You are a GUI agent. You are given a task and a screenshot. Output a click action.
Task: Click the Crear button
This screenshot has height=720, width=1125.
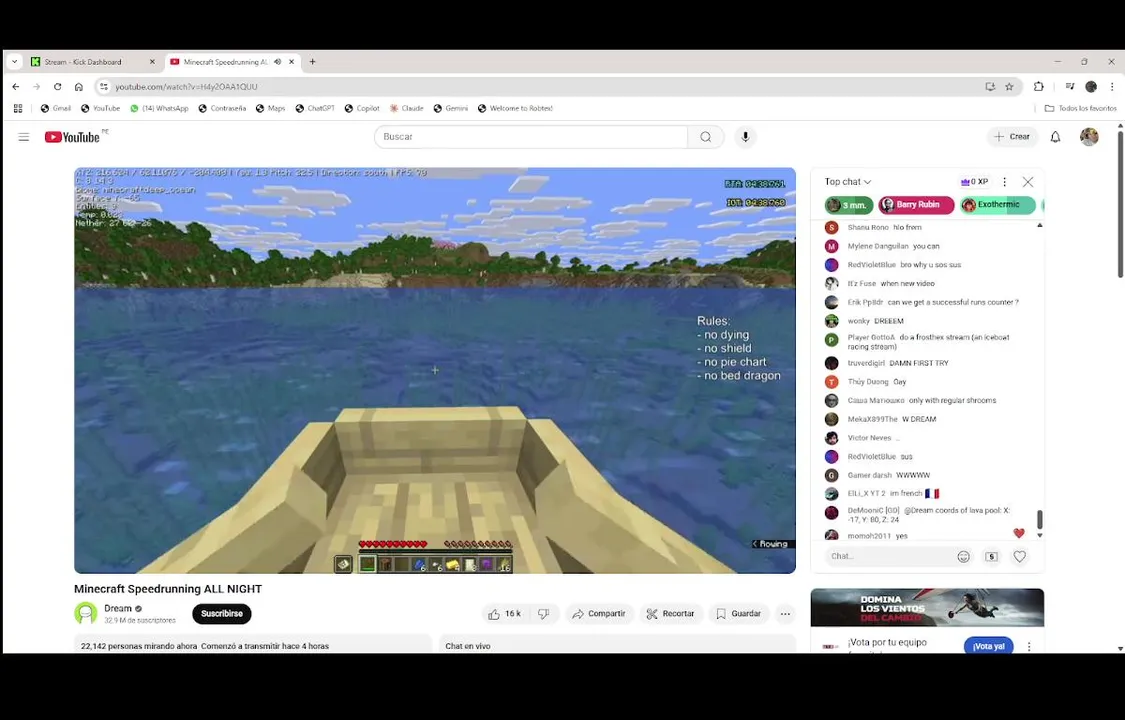pos(1012,137)
